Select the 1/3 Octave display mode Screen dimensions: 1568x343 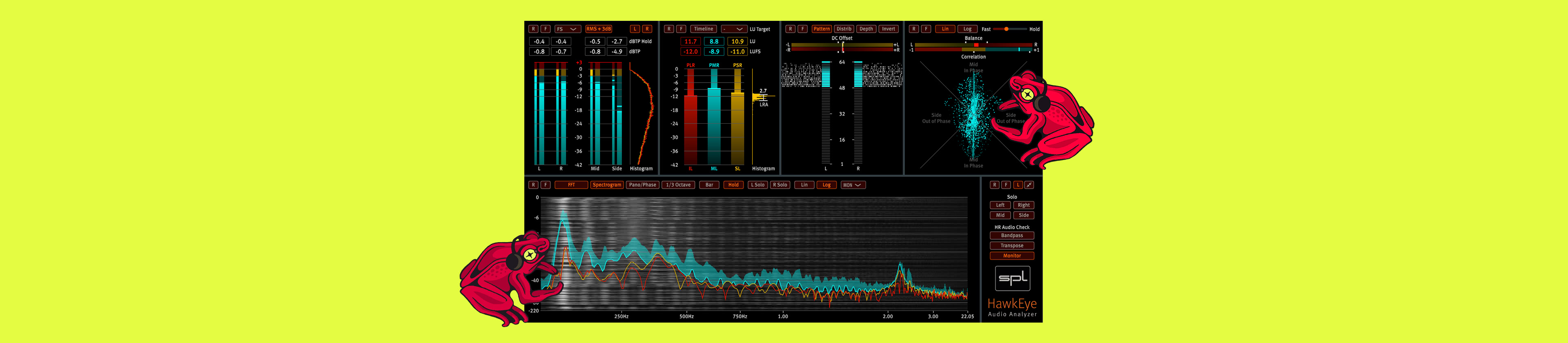click(x=677, y=185)
